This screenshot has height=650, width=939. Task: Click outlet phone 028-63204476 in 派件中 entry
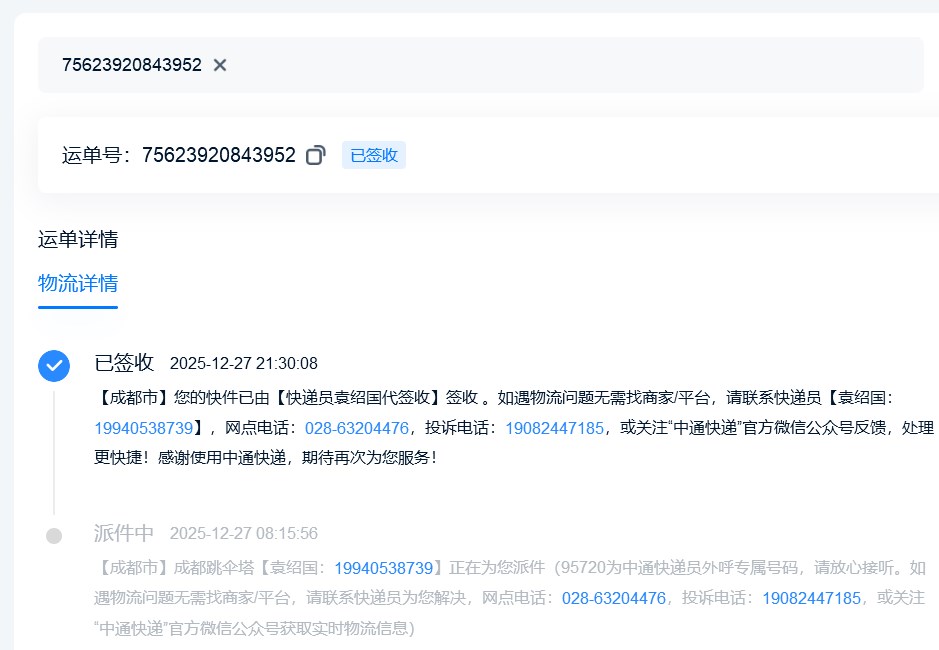(613, 598)
